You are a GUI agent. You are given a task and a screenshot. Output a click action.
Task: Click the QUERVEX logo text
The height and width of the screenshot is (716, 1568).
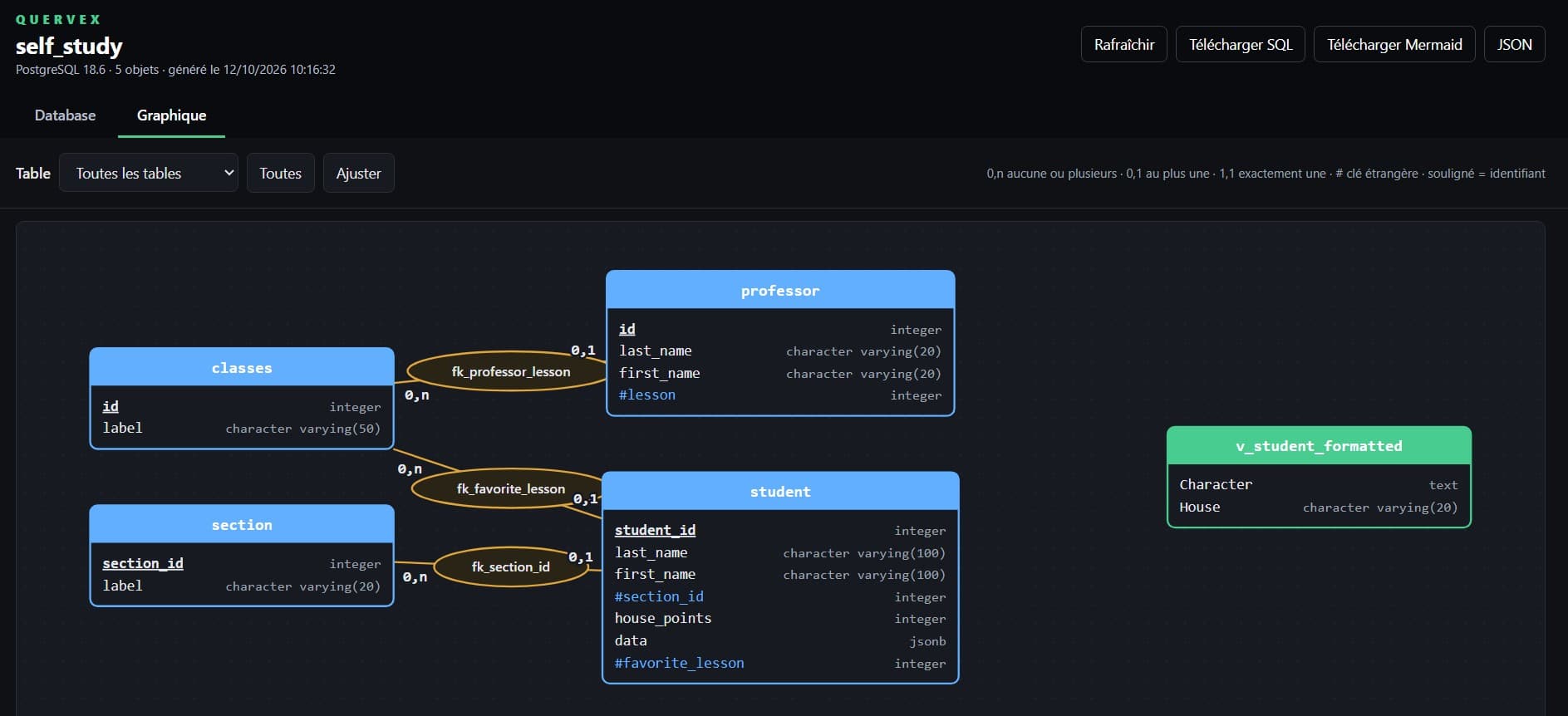(58, 19)
